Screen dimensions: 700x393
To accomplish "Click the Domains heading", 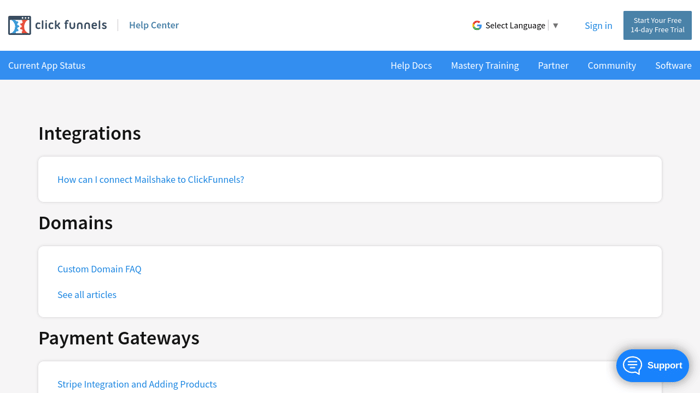I will pyautogui.click(x=75, y=223).
